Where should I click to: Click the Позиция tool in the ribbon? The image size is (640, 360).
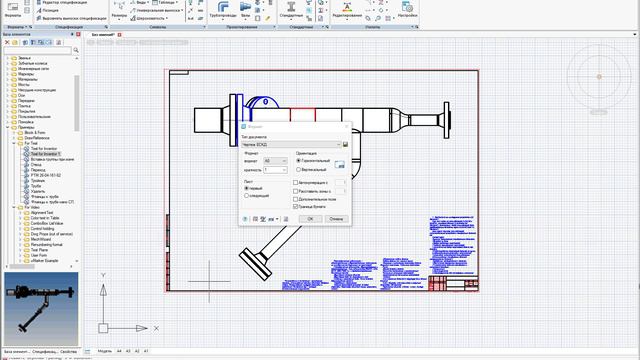point(47,10)
